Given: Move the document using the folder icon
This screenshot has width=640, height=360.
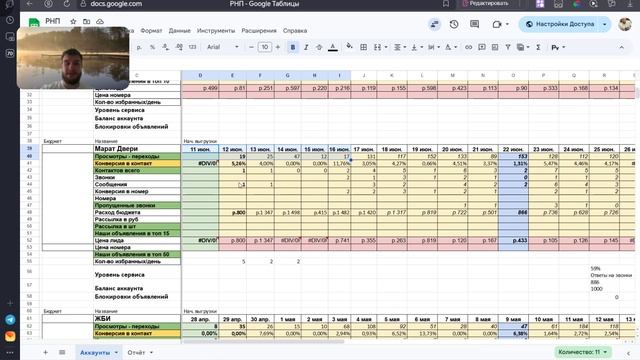Looking at the screenshot, I should pyautogui.click(x=87, y=21).
